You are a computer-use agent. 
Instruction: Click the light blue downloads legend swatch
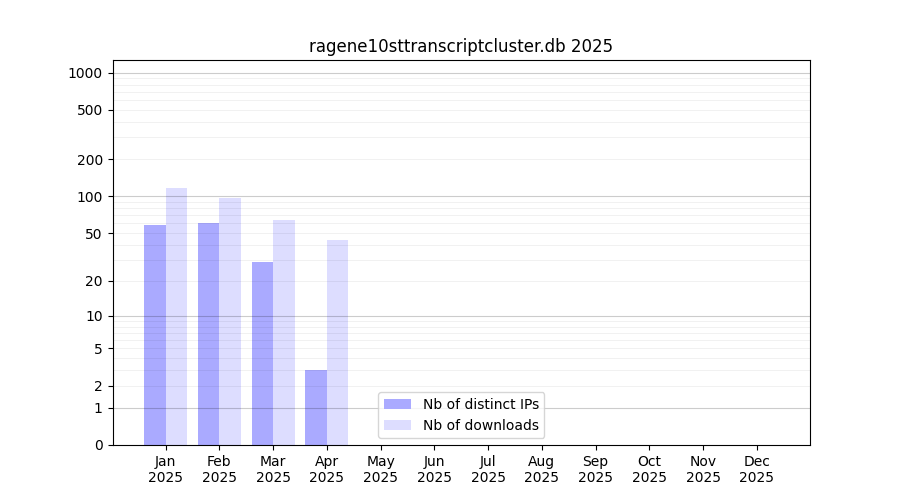click(397, 425)
